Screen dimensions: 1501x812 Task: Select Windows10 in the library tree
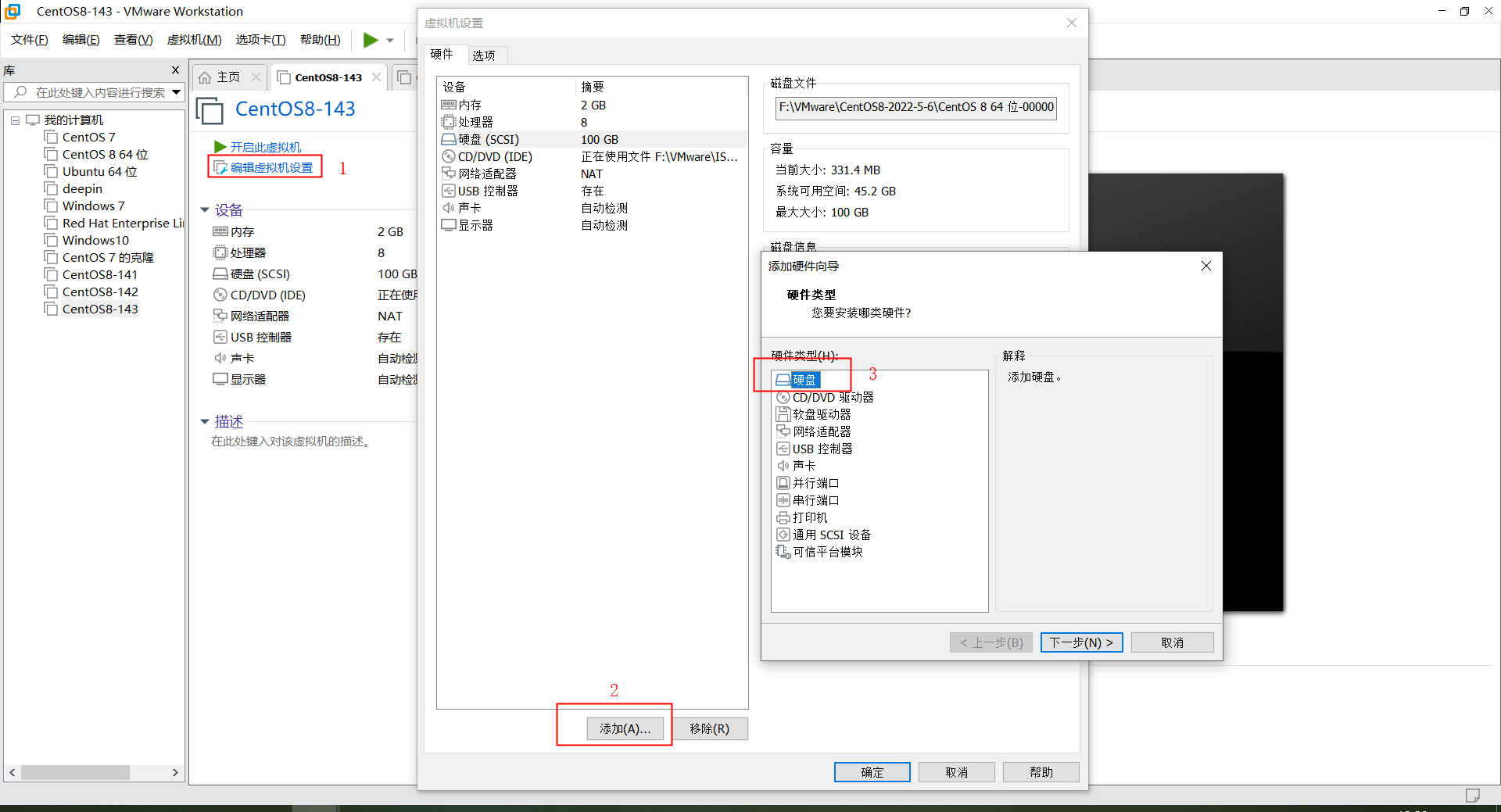click(x=95, y=241)
